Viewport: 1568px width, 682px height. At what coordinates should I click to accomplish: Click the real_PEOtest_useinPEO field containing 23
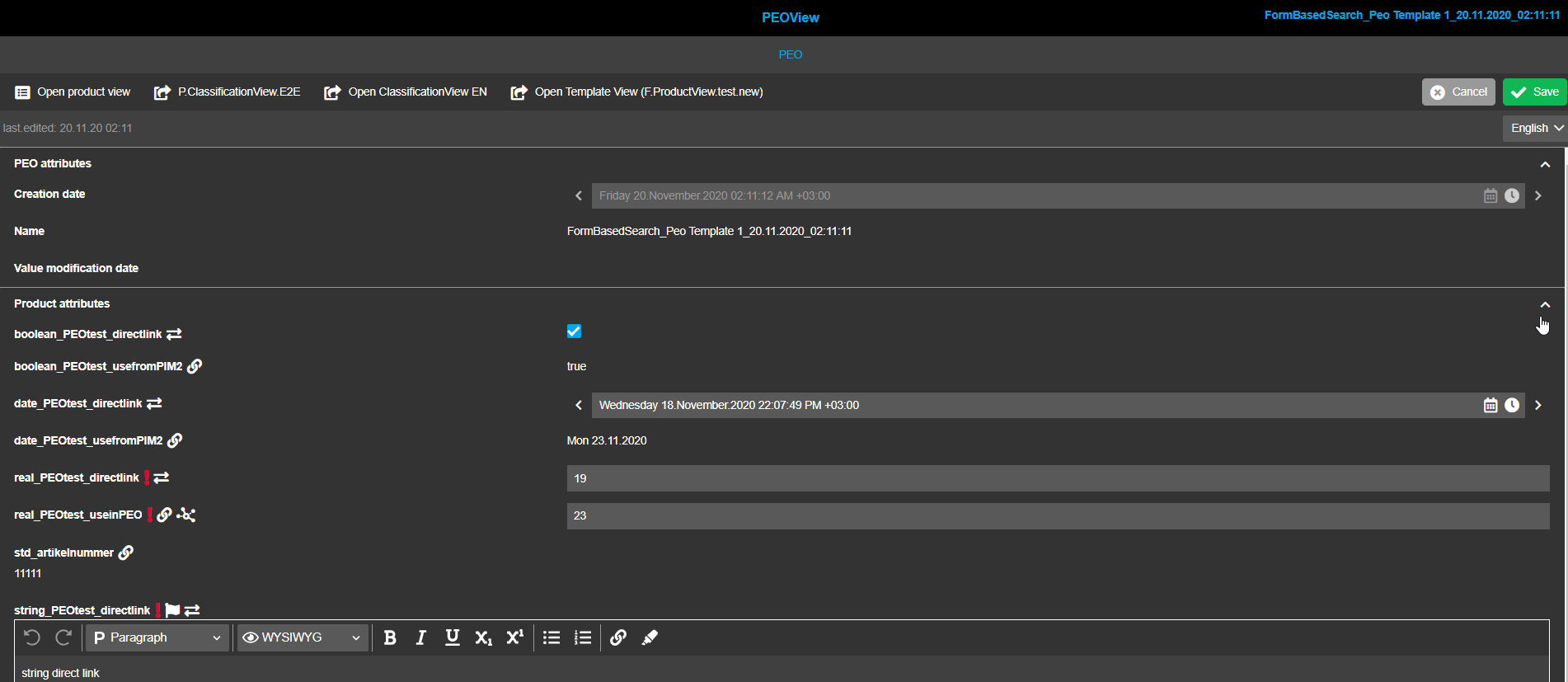pyautogui.click(x=1059, y=515)
